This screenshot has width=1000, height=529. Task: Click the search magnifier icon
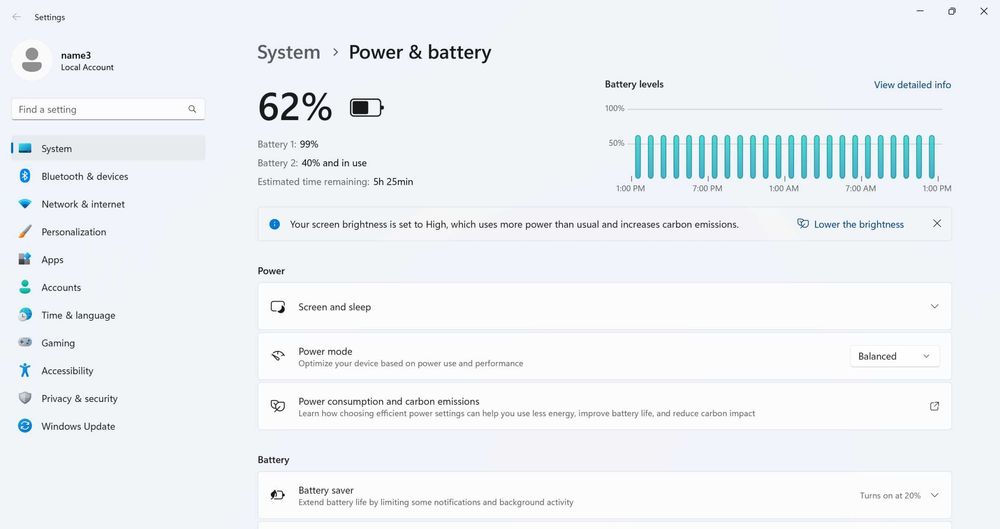(x=192, y=109)
